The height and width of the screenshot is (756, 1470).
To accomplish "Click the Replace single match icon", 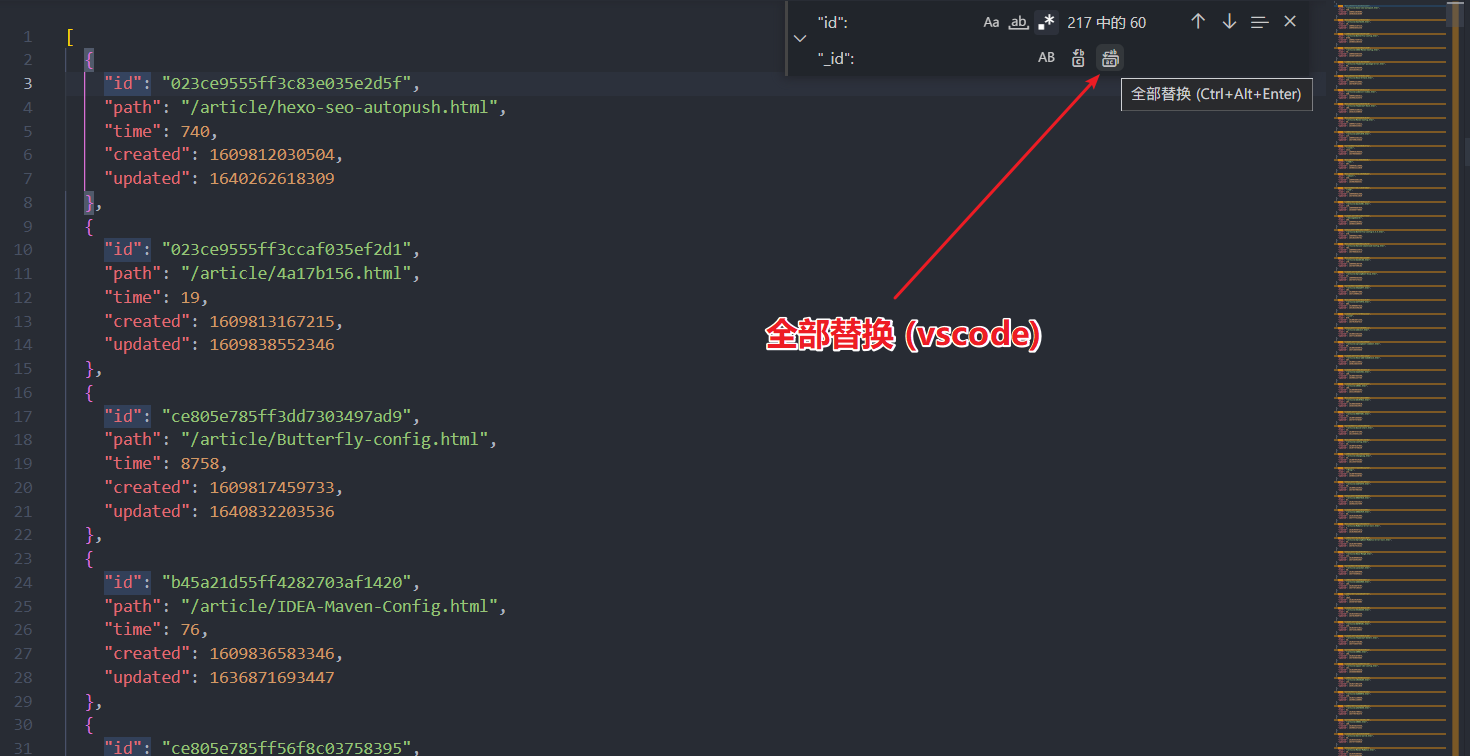I will tap(1078, 58).
